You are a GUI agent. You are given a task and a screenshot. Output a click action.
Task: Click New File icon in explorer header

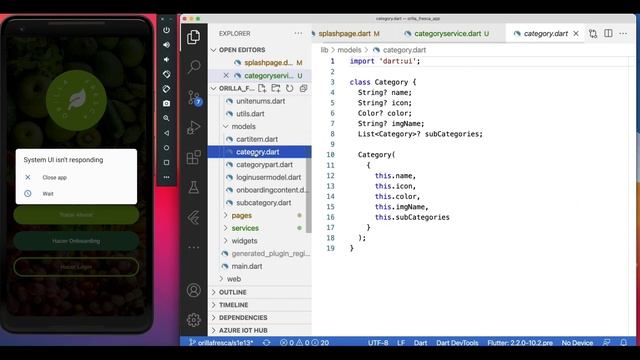pyautogui.click(x=262, y=88)
